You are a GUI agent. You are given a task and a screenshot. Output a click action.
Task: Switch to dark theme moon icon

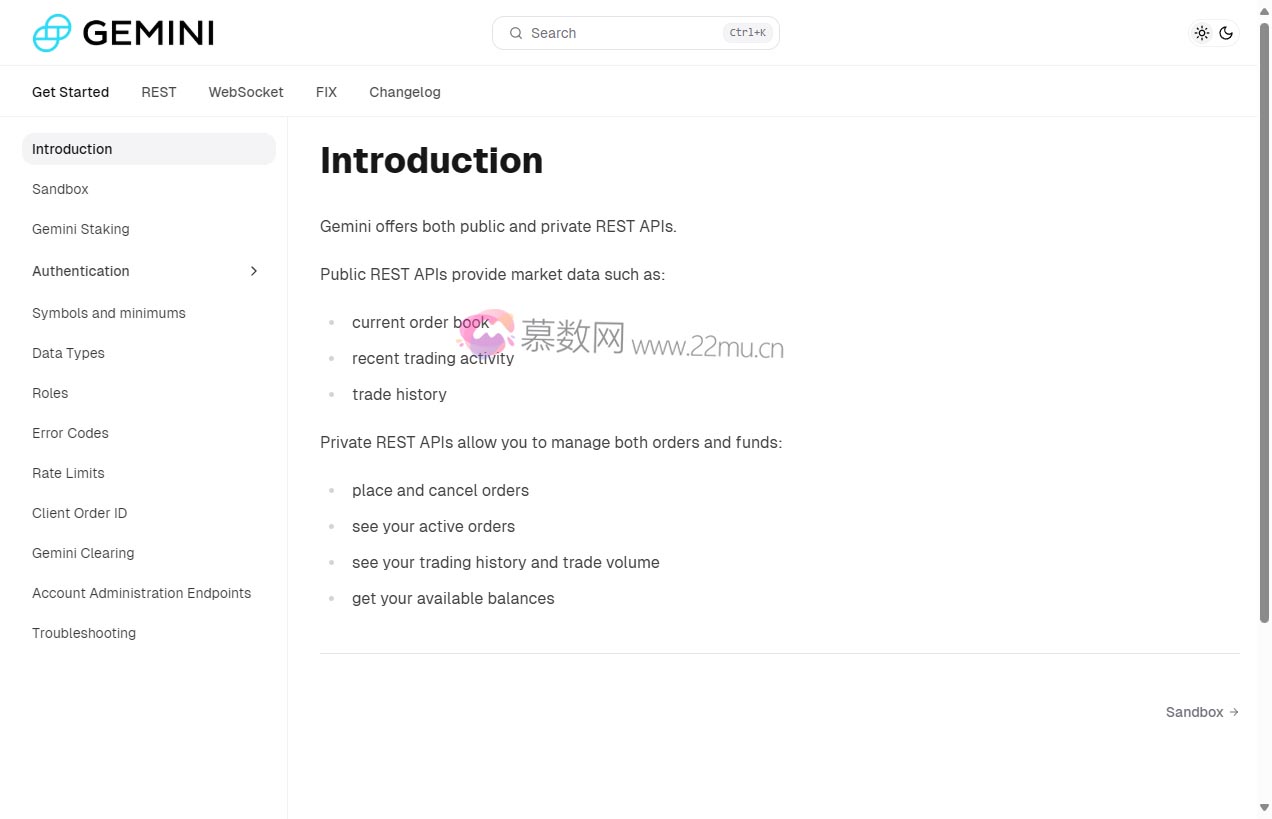(1226, 33)
